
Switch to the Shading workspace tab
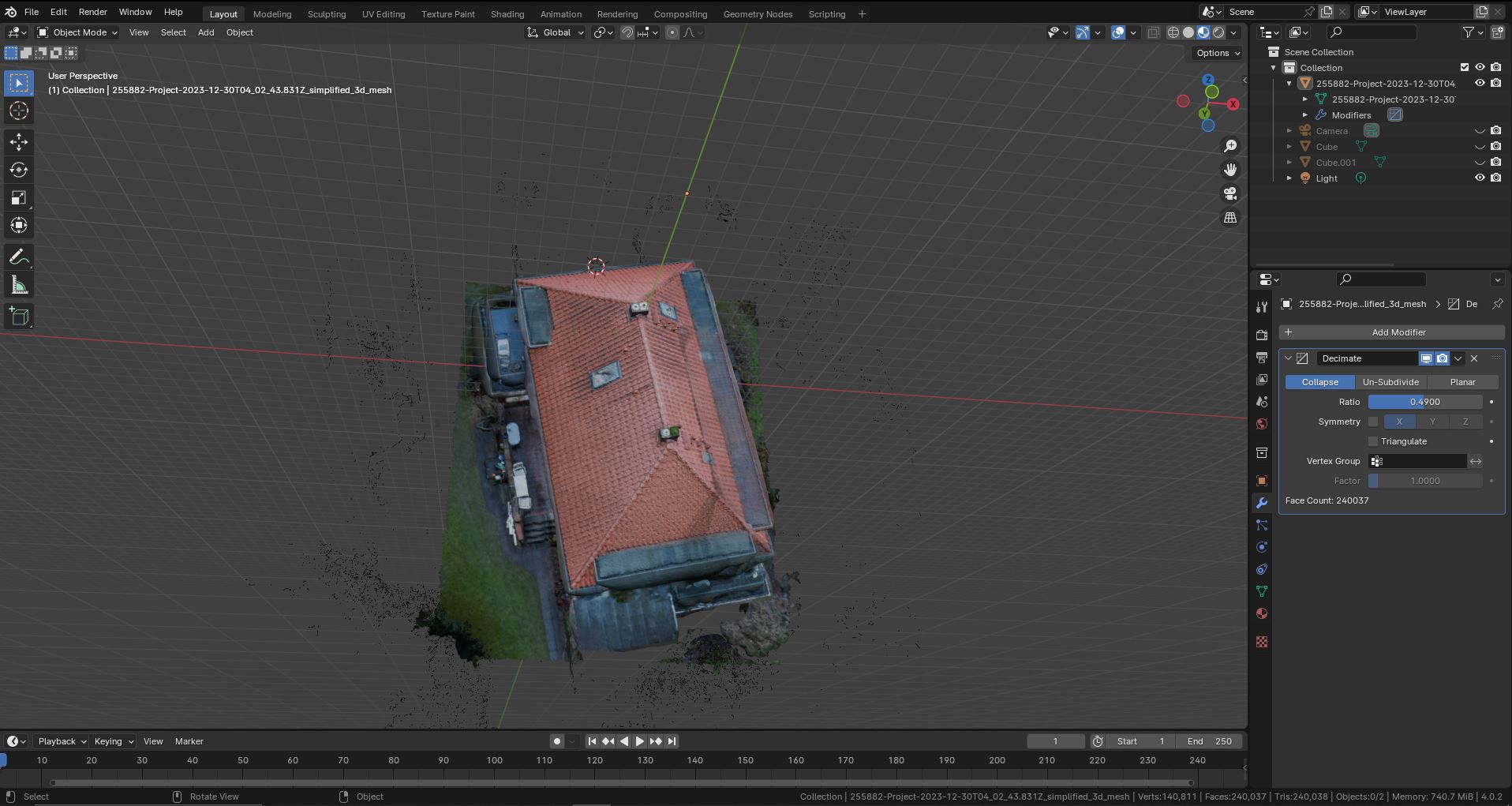point(507,13)
